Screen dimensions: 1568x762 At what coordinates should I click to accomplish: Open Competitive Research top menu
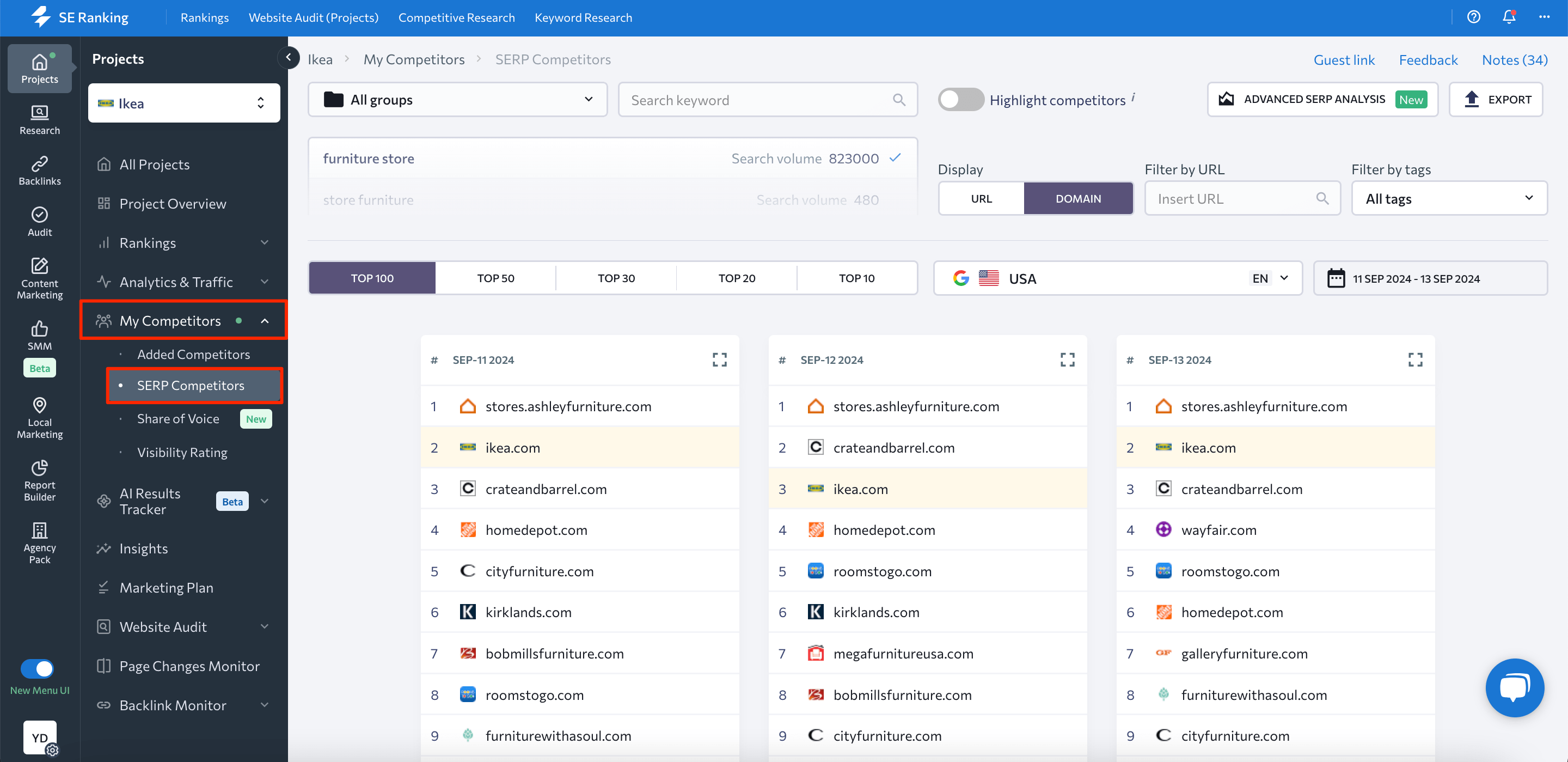tap(457, 17)
